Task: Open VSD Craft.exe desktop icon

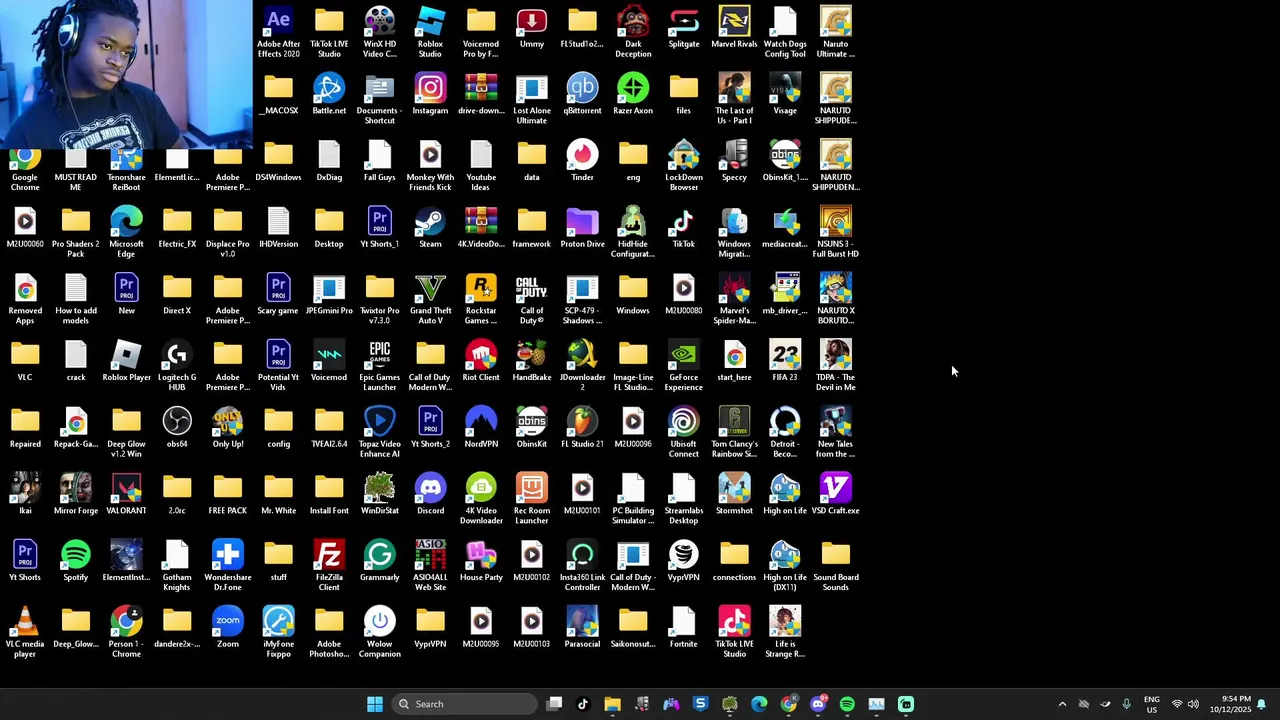Action: 836,495
